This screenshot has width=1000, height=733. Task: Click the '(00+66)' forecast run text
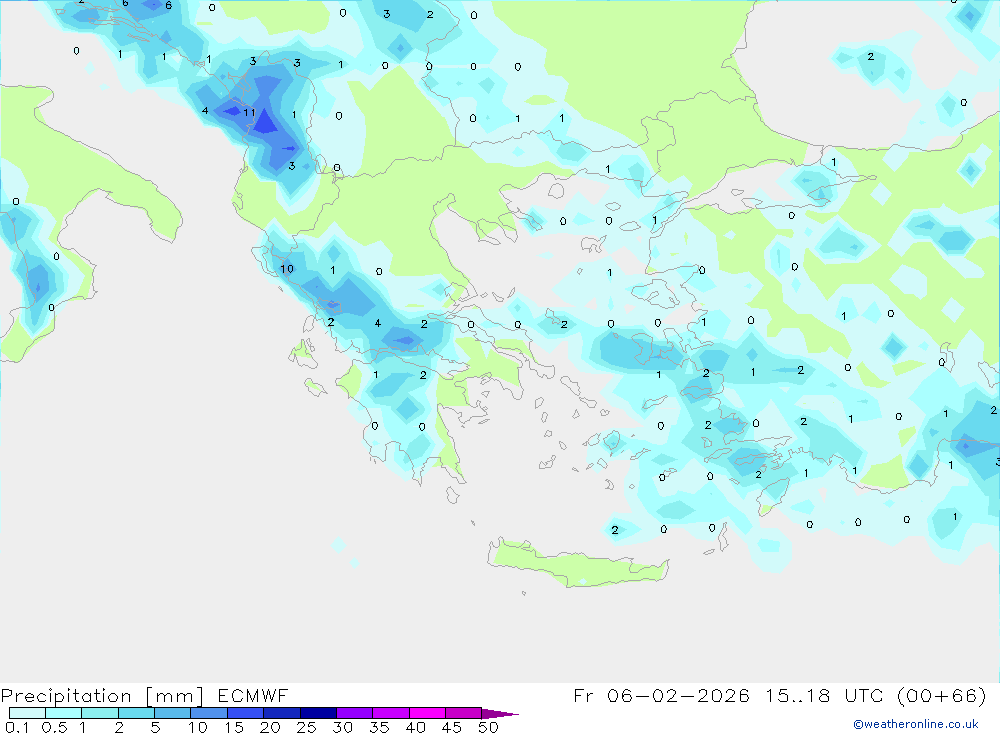[941, 695]
